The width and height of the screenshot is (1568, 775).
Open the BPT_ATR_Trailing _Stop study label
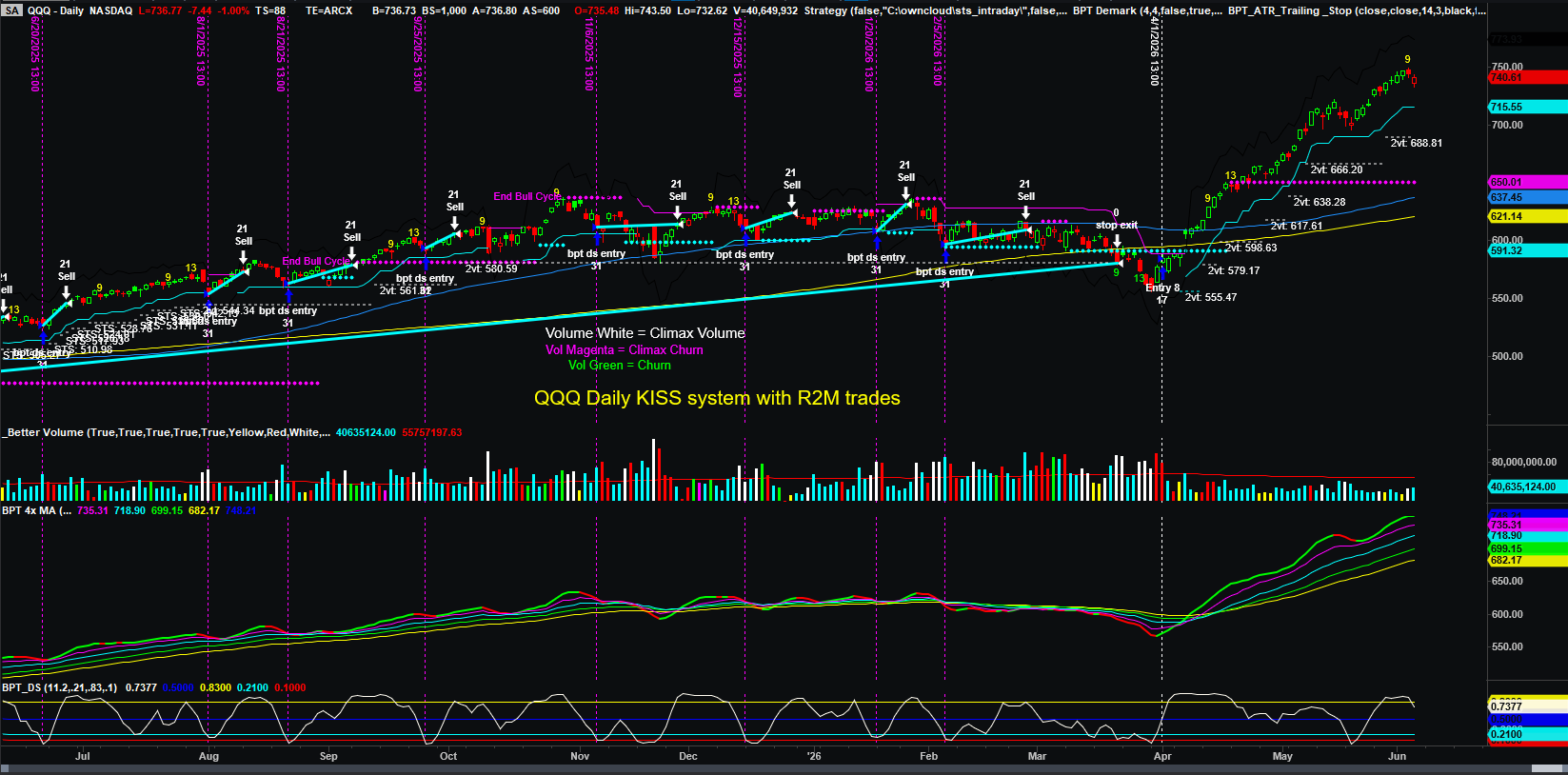[x=1357, y=10]
